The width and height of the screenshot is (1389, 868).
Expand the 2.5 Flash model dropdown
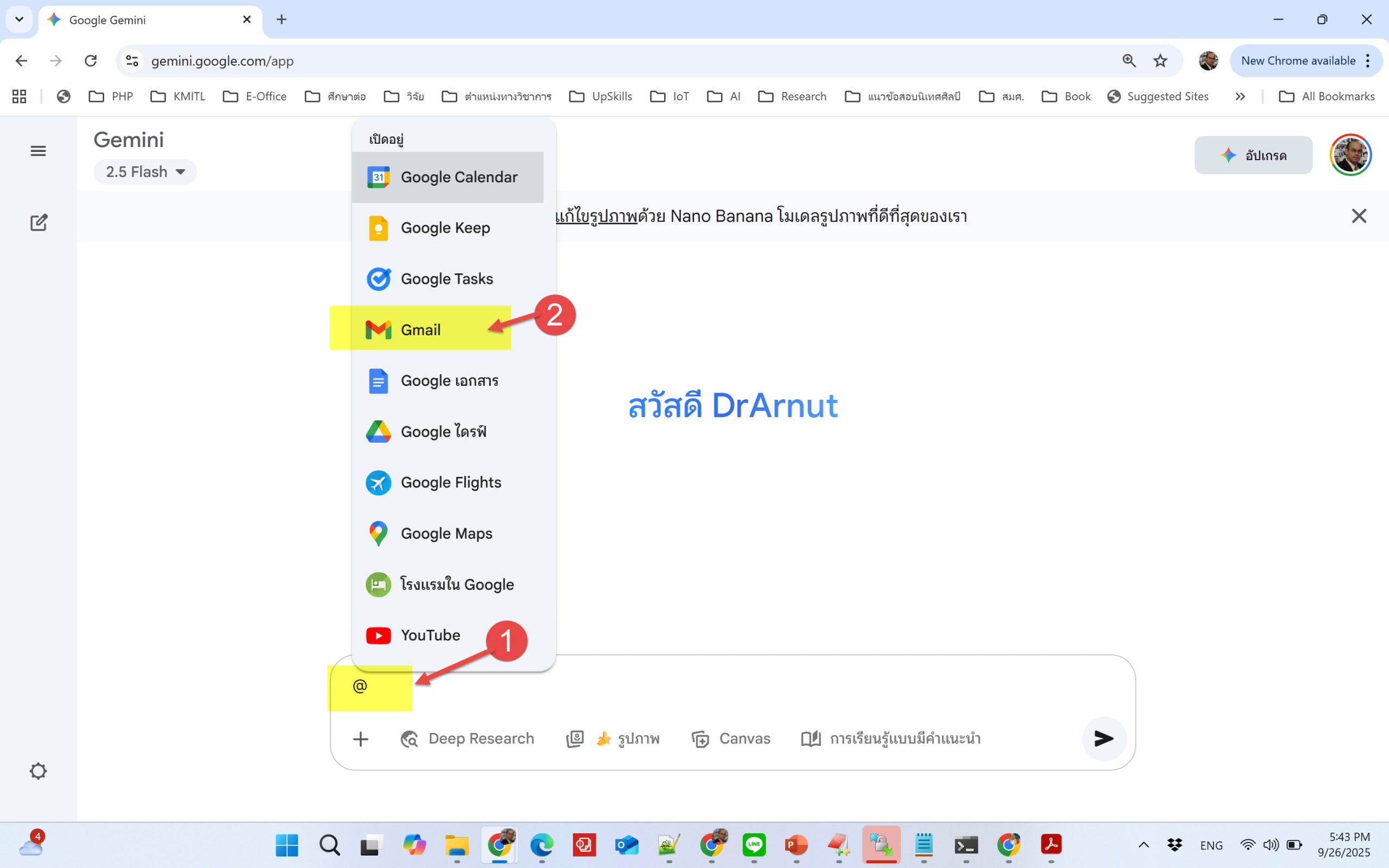coord(145,171)
